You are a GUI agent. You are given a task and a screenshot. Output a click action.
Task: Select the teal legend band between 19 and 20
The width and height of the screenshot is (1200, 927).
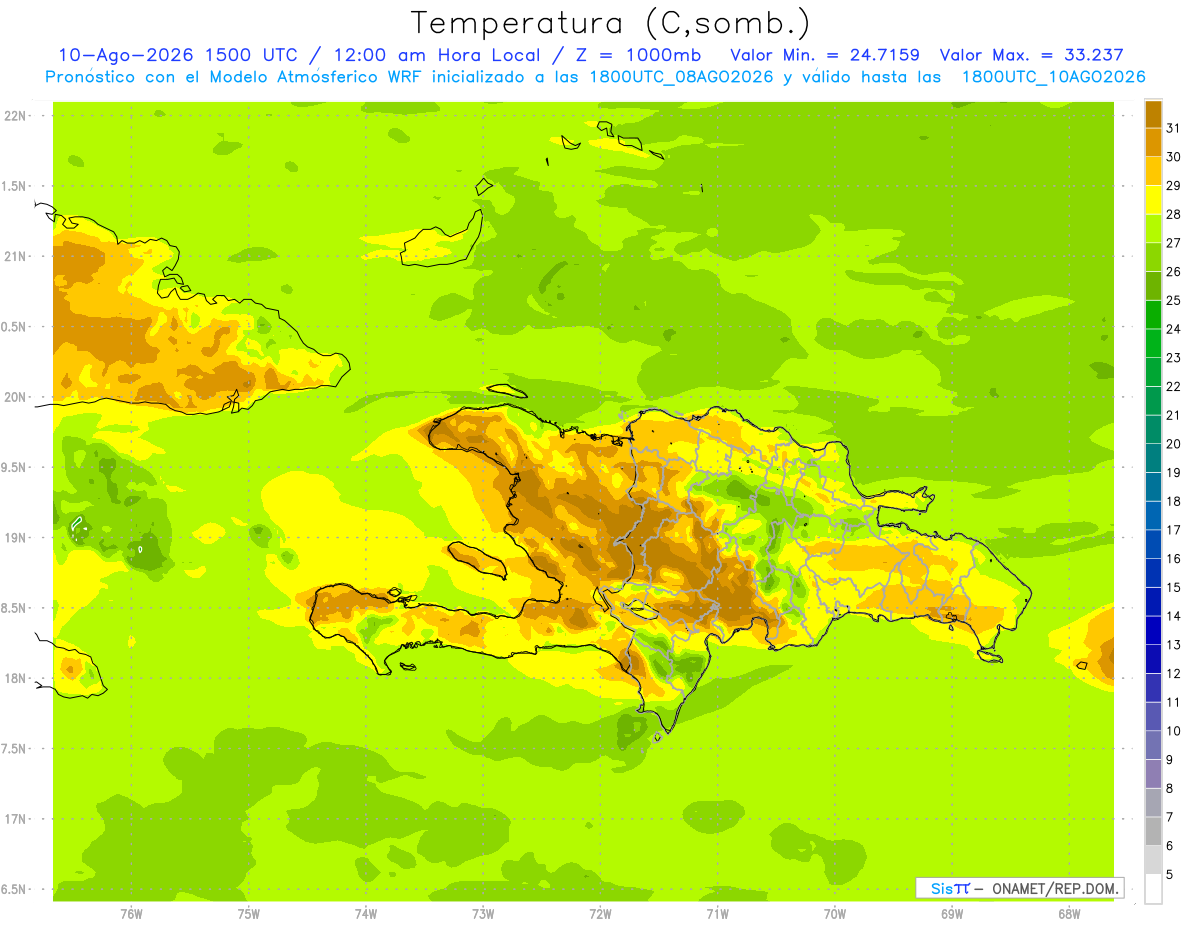click(x=1153, y=458)
